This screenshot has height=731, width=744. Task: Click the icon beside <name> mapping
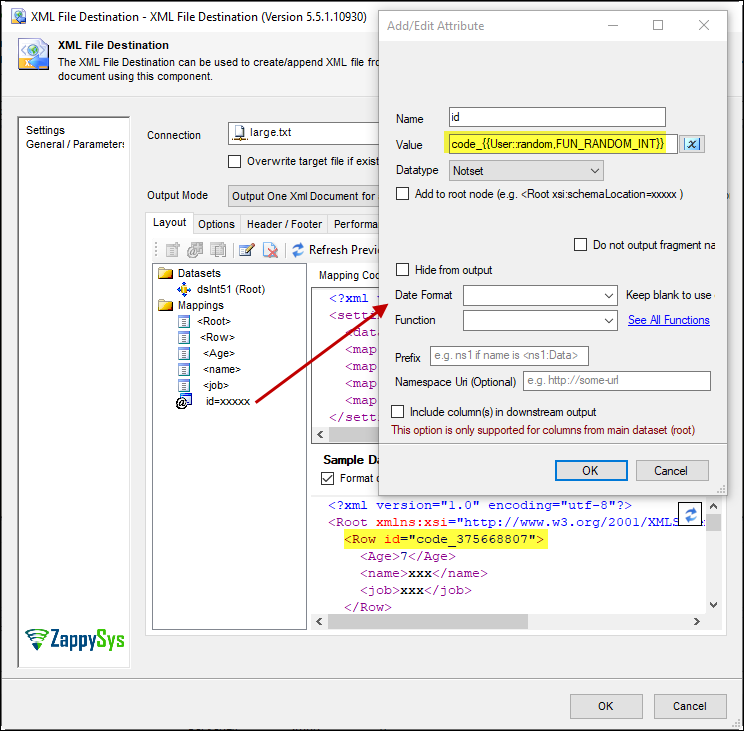pyautogui.click(x=184, y=370)
